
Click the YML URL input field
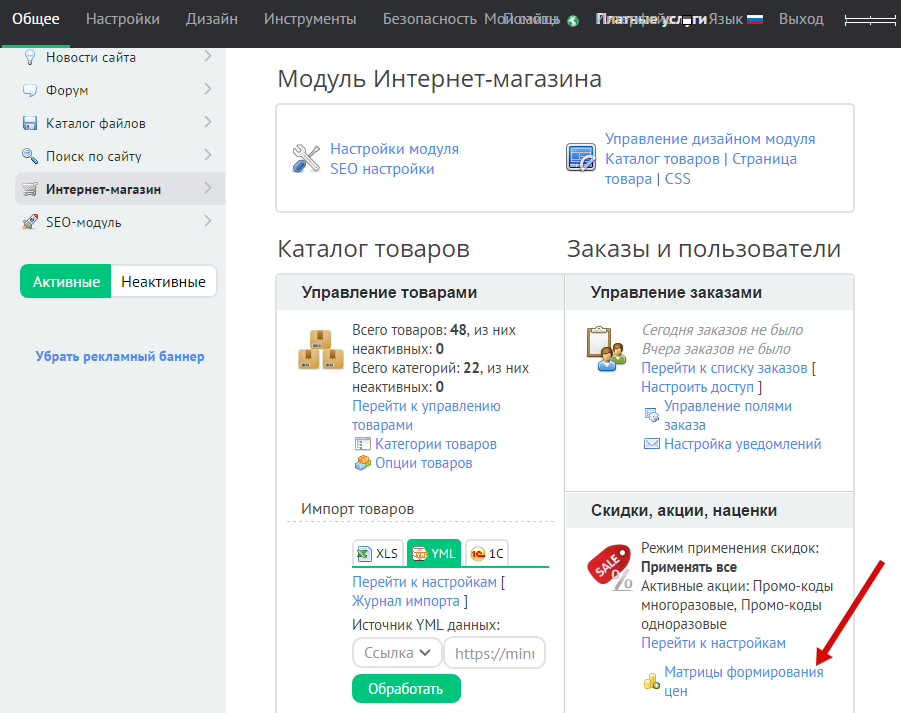(494, 653)
